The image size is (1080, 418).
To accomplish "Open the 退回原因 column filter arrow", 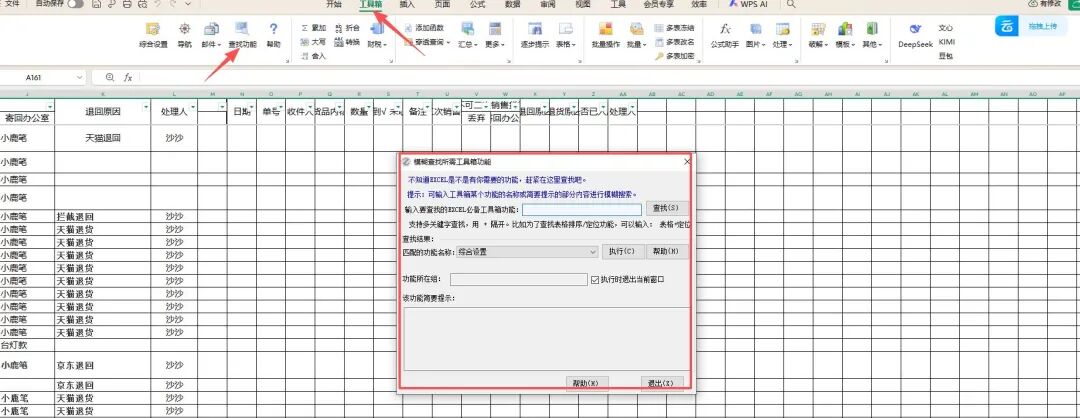I will click(x=145, y=107).
